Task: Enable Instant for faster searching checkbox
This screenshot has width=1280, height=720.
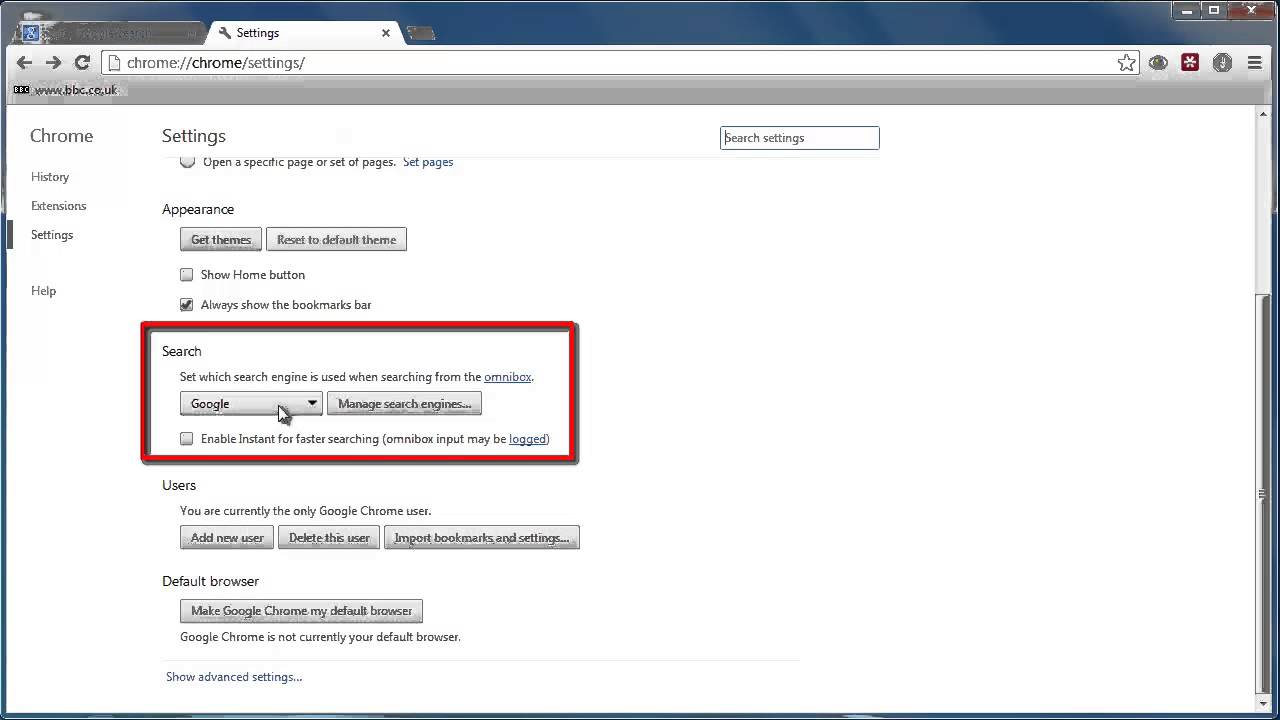Action: tap(187, 439)
